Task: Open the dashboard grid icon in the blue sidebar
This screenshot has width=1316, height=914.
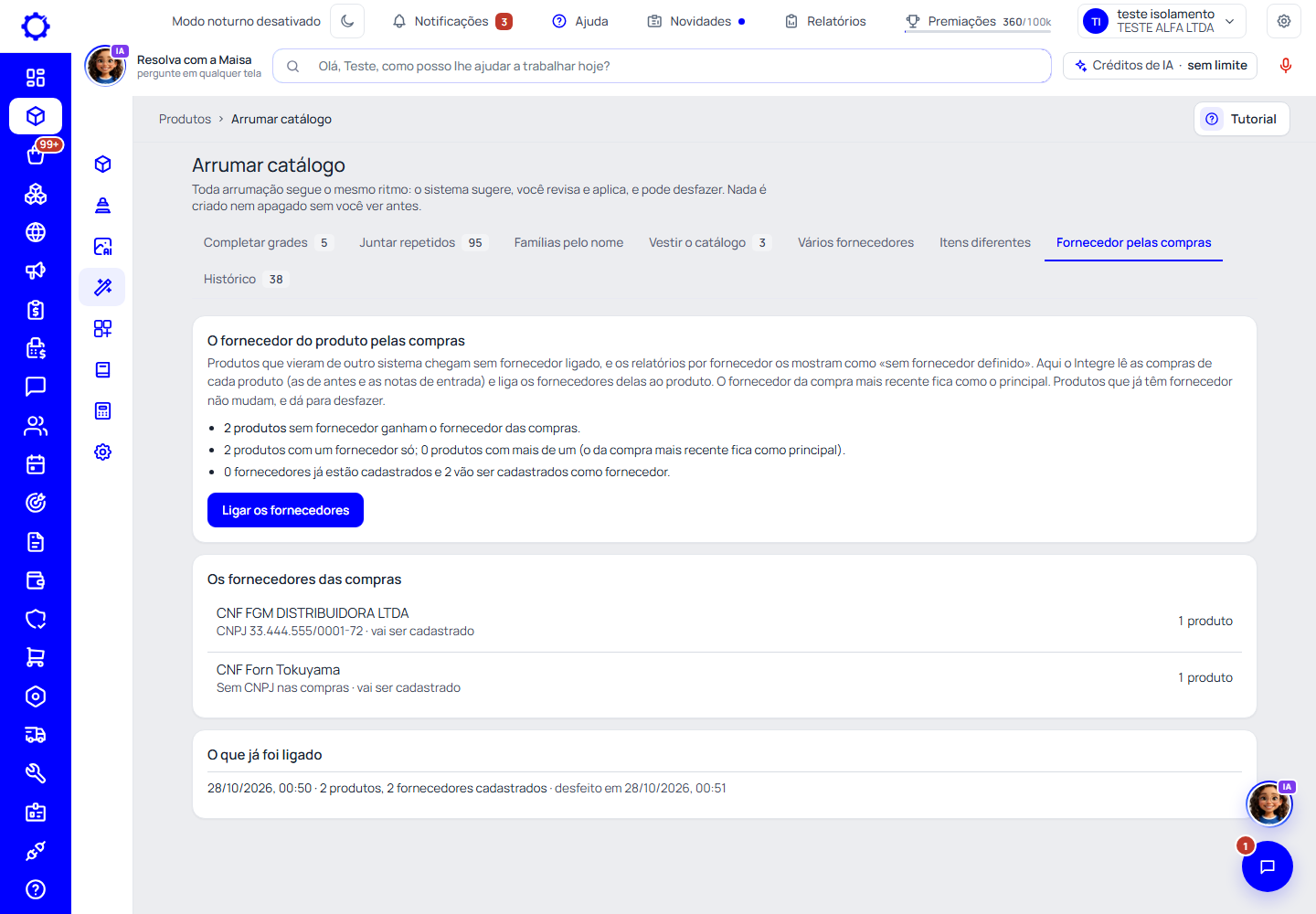Action: click(36, 78)
